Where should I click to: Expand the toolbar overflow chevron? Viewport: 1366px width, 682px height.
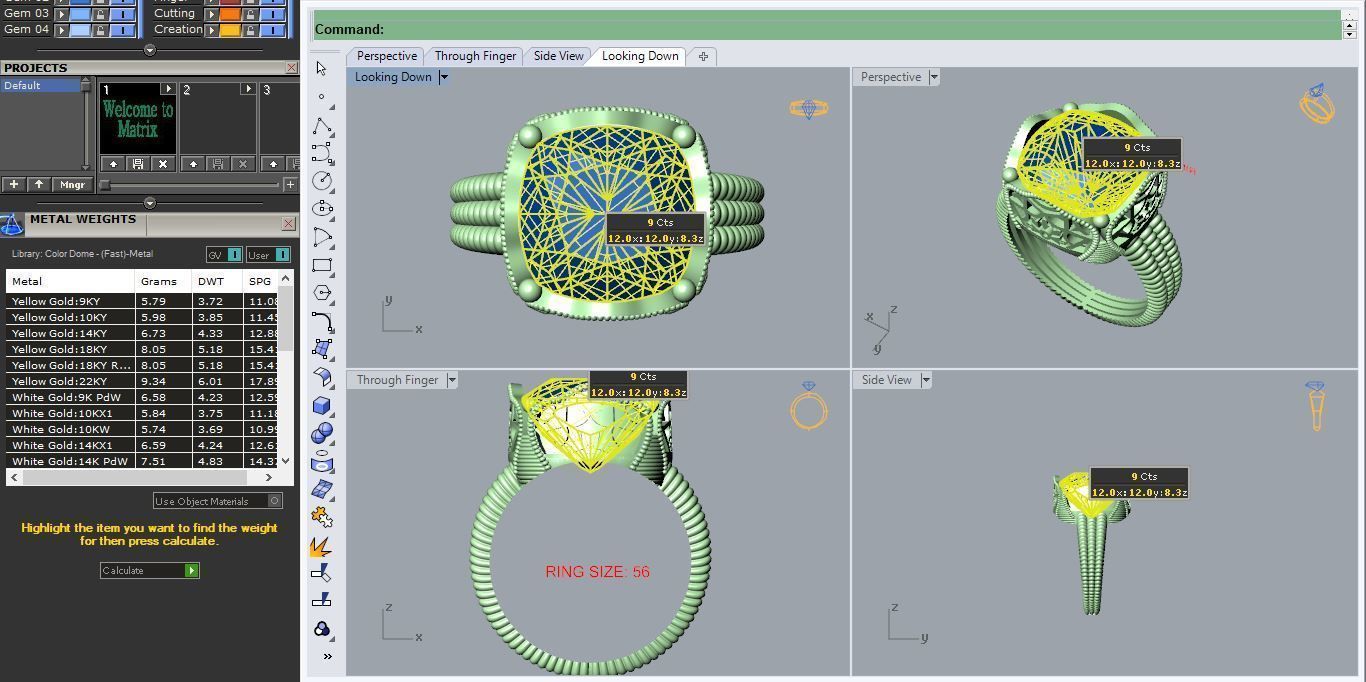point(327,656)
